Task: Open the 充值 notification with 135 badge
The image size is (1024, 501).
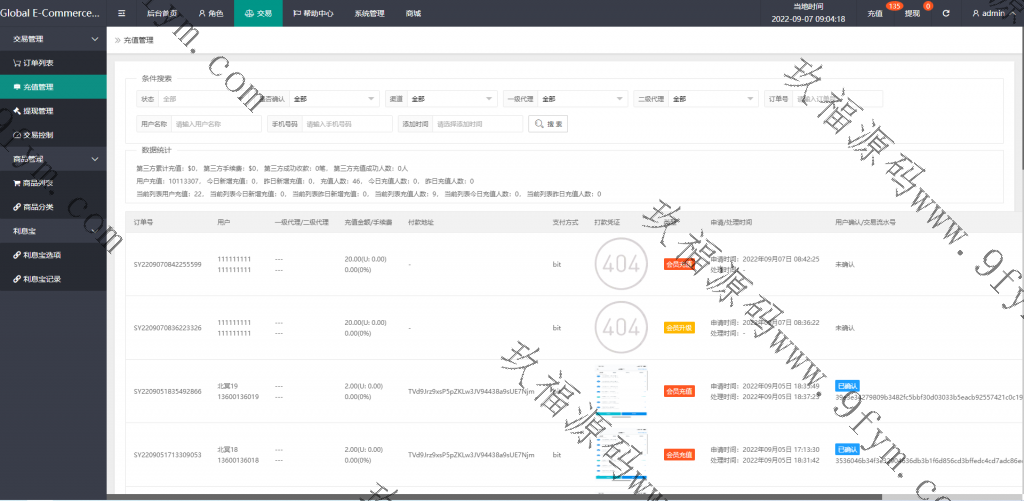Action: [x=875, y=14]
